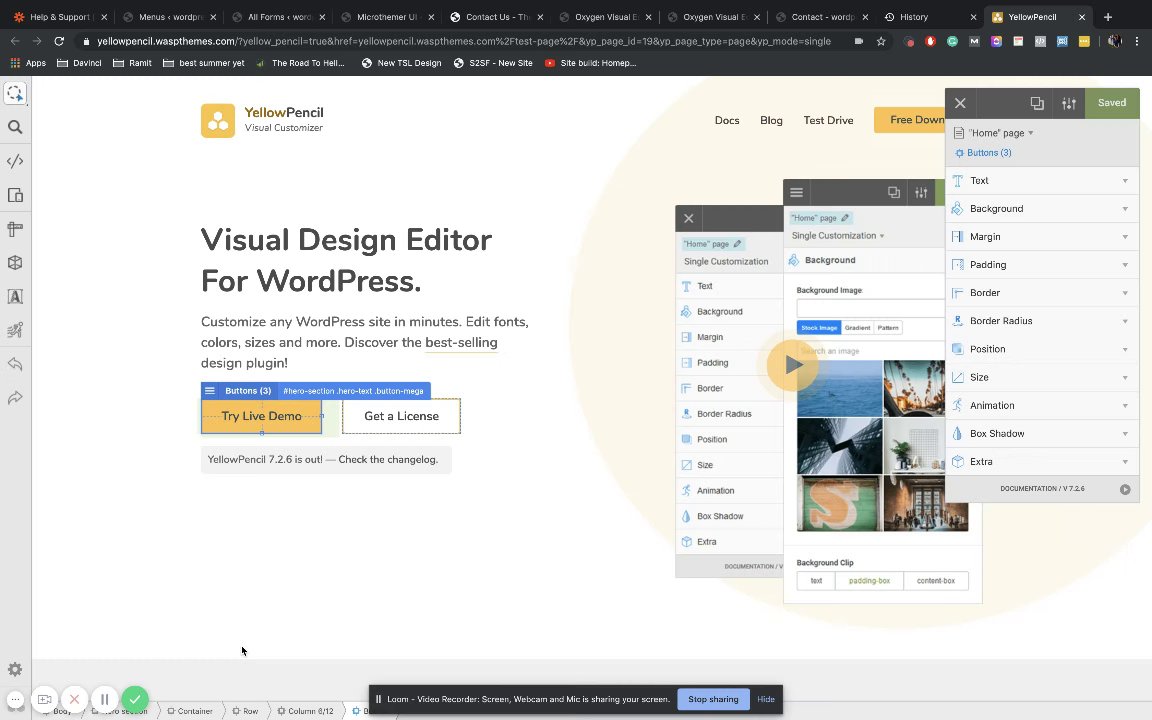Image resolution: width=1152 pixels, height=720 pixels.
Task: Expand the Box Shadow property section
Action: 1042,433
